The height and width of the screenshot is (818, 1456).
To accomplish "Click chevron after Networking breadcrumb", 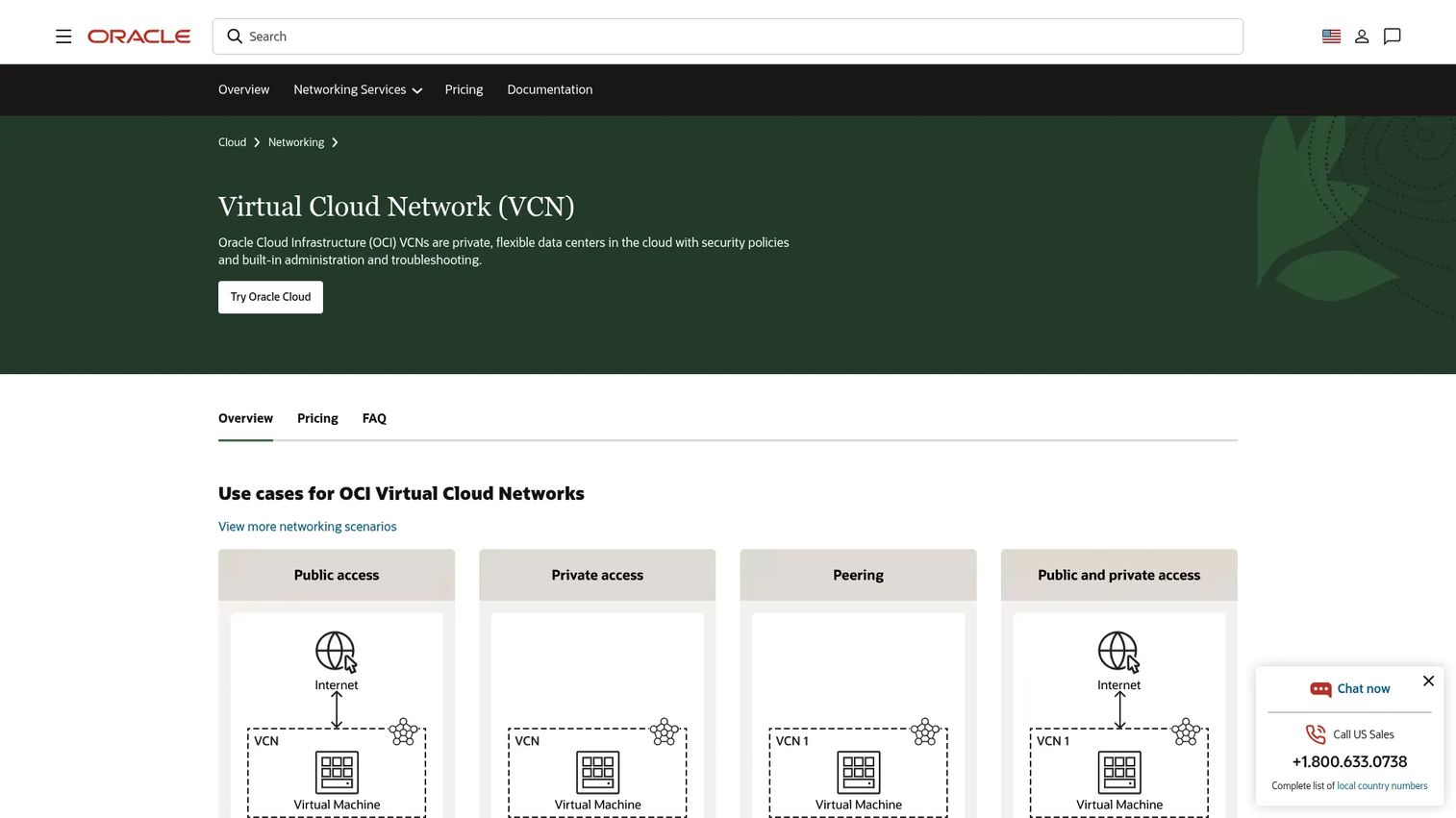I will click(x=335, y=142).
